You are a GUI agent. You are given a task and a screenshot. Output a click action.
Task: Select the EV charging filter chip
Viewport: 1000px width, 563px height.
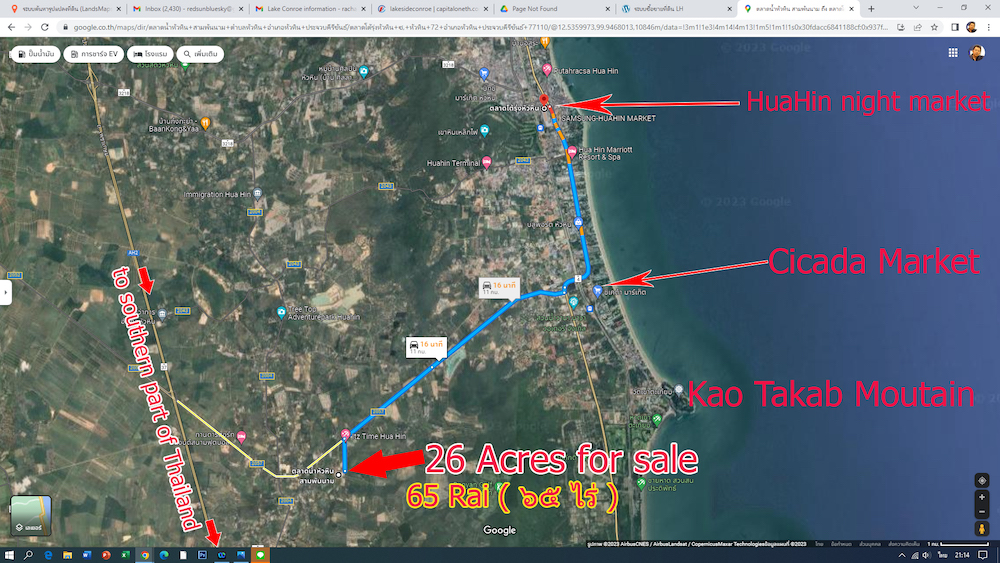click(x=94, y=54)
